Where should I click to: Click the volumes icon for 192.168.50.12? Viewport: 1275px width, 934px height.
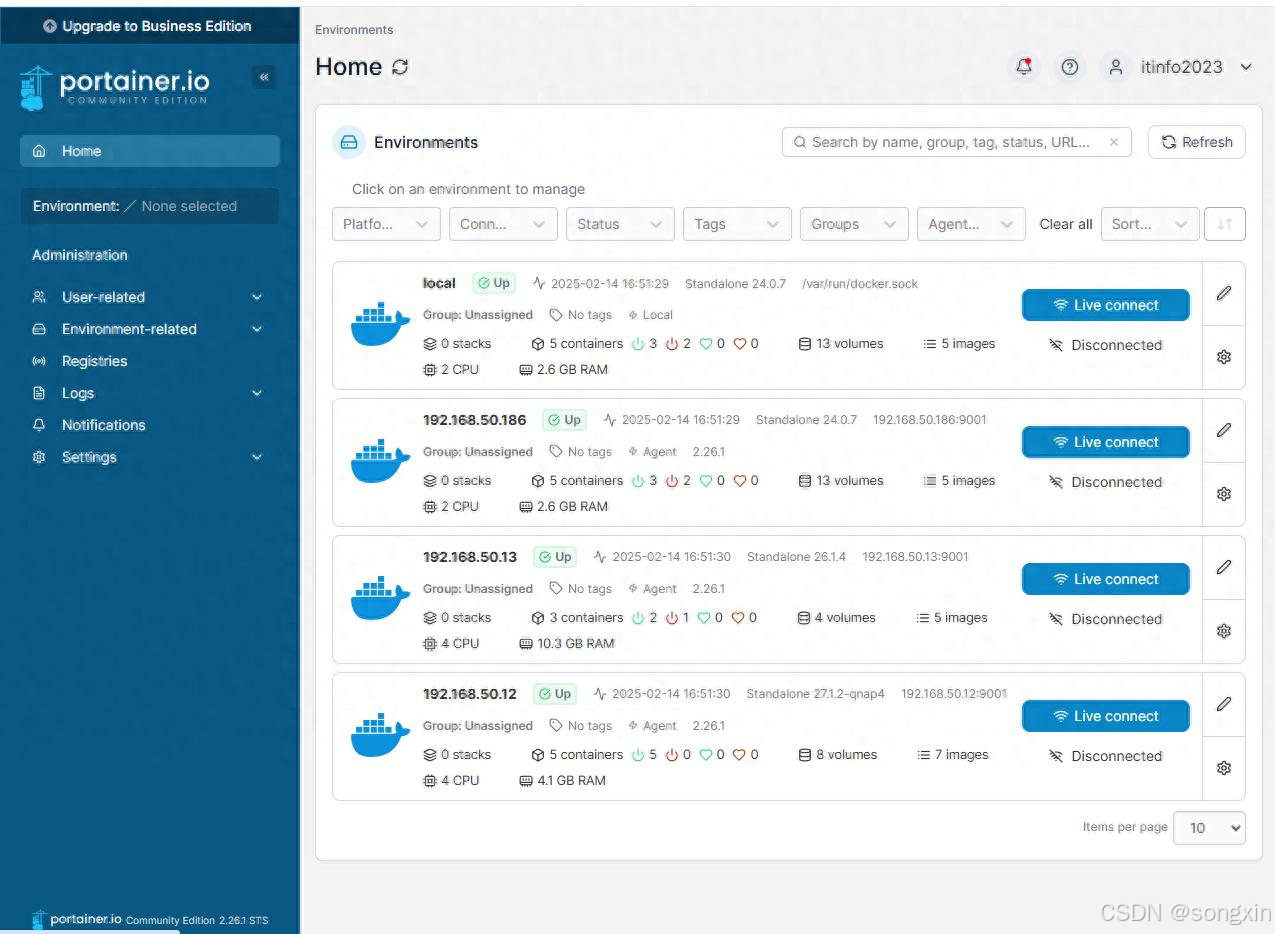804,755
